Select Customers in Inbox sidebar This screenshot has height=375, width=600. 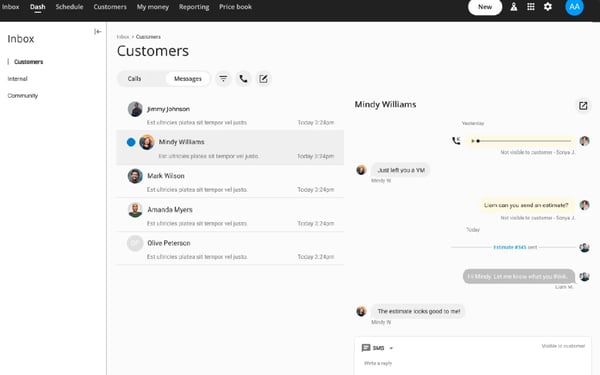[29, 62]
